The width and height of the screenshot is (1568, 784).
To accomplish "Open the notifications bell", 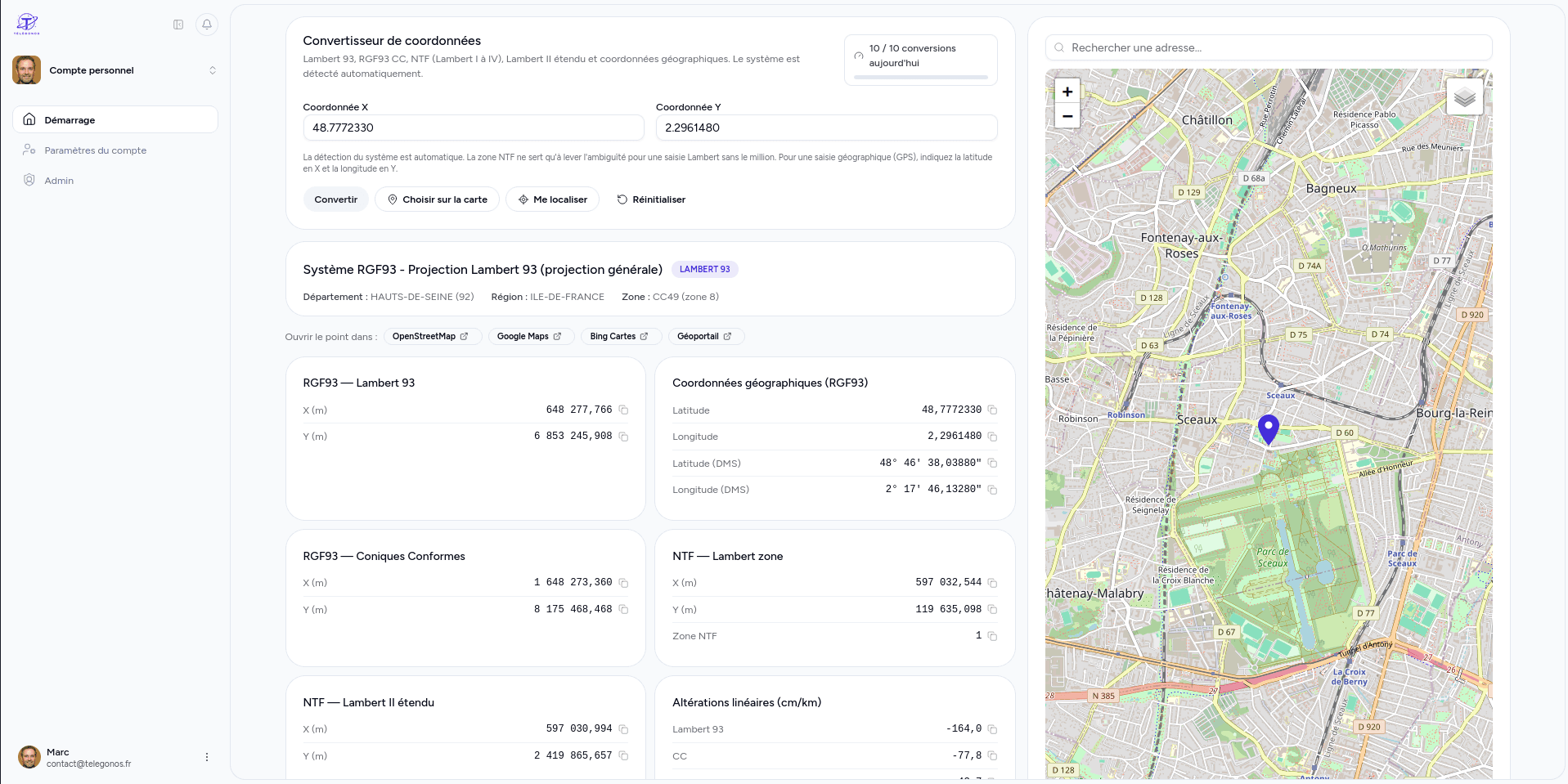I will pos(207,25).
